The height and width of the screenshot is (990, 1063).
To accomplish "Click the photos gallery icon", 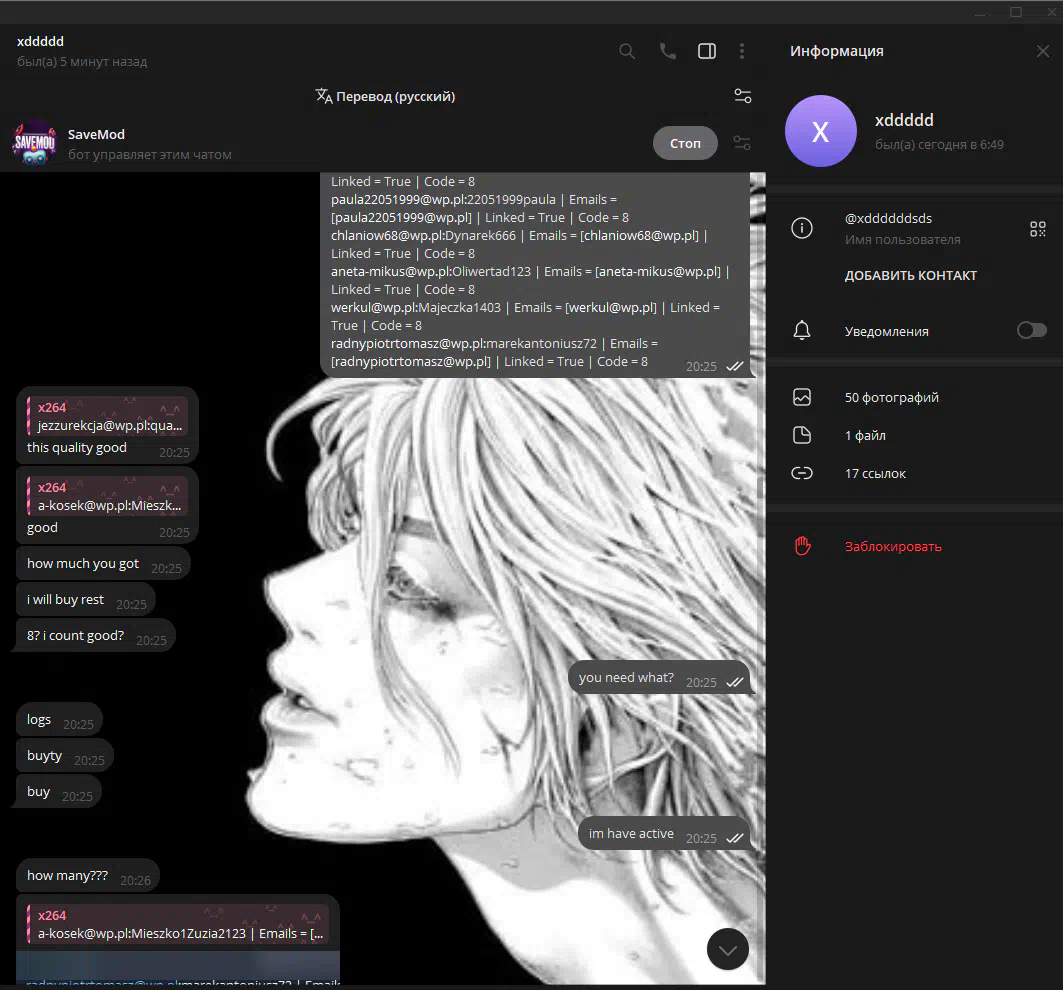I will pyautogui.click(x=802, y=397).
